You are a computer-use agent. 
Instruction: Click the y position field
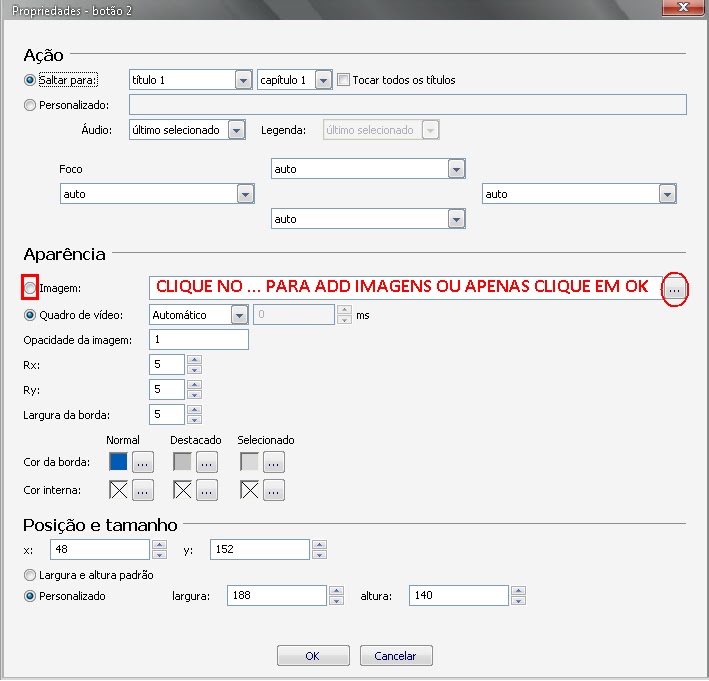[260, 549]
